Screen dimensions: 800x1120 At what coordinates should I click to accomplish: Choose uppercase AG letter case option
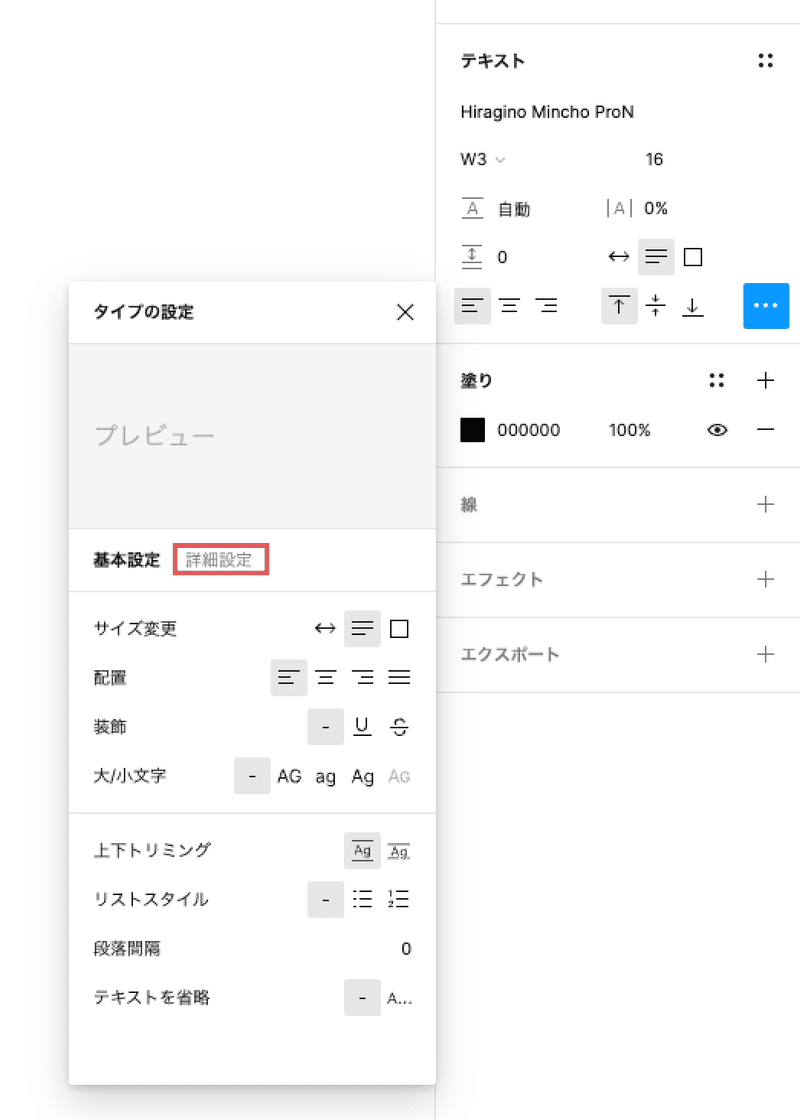289,776
